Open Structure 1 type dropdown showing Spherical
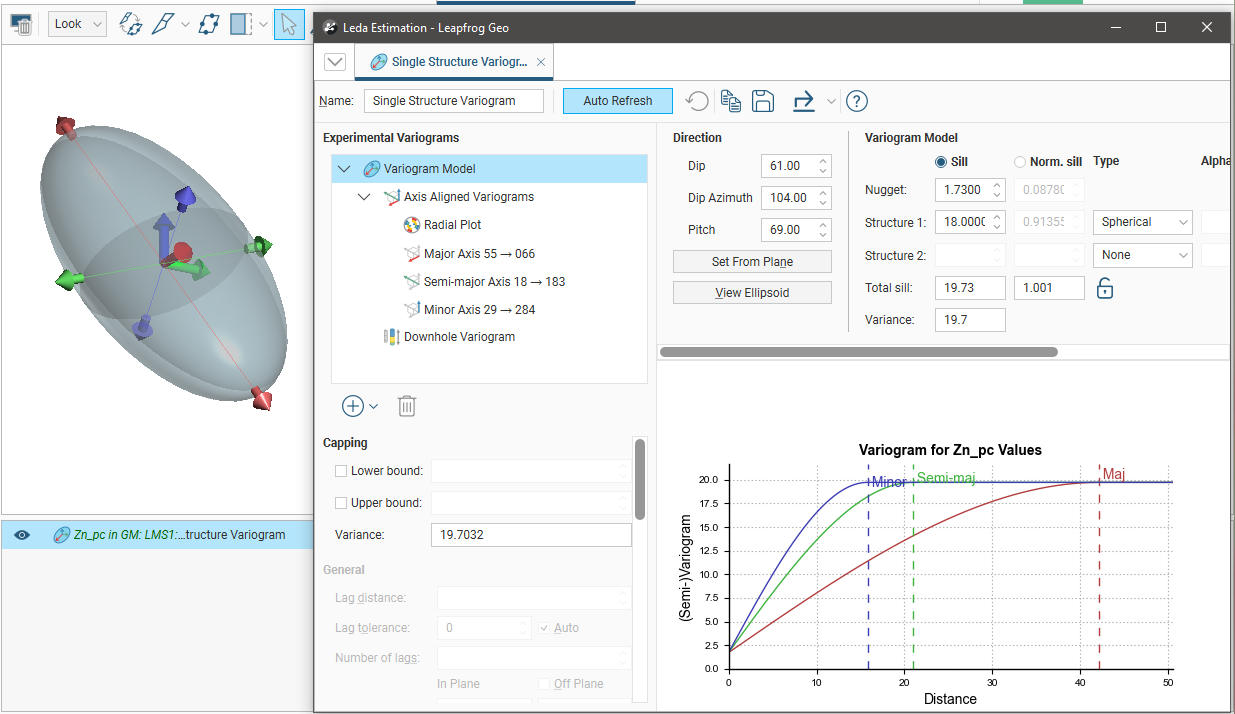The width and height of the screenshot is (1235, 714). click(1141, 222)
